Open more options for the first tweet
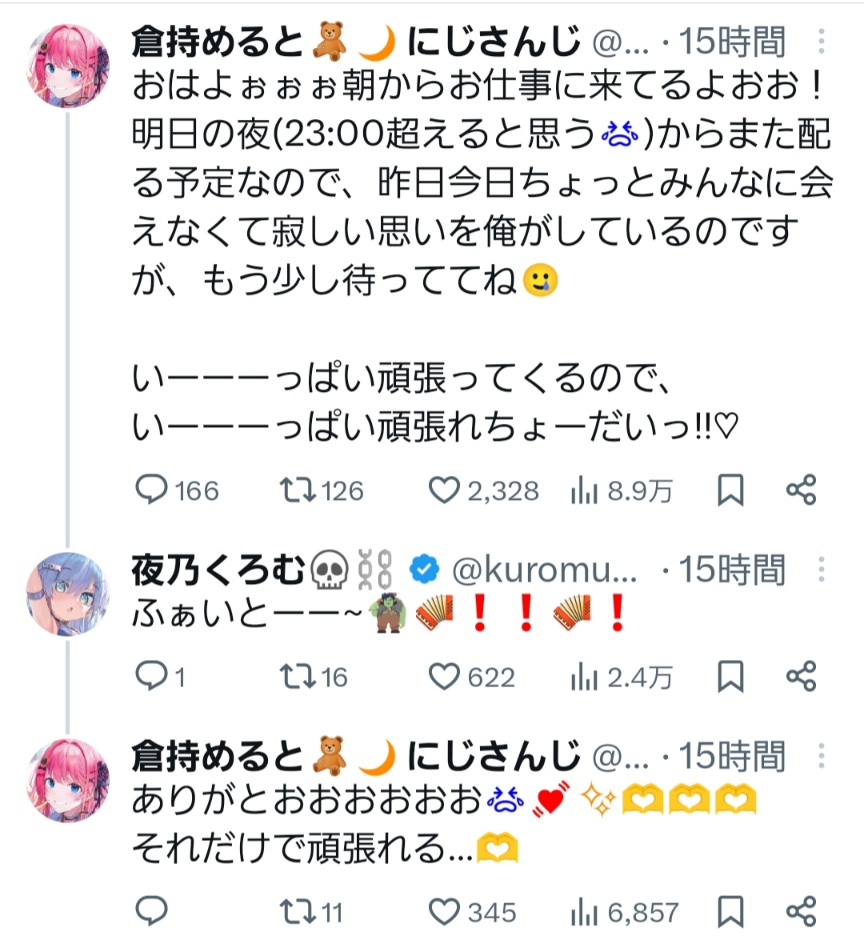The image size is (864, 948). tap(821, 43)
